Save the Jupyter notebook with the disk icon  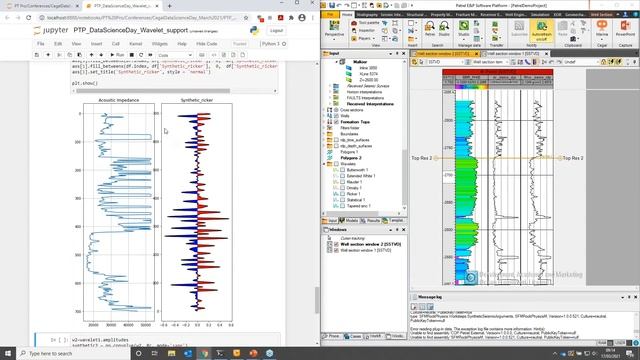pos(37,55)
